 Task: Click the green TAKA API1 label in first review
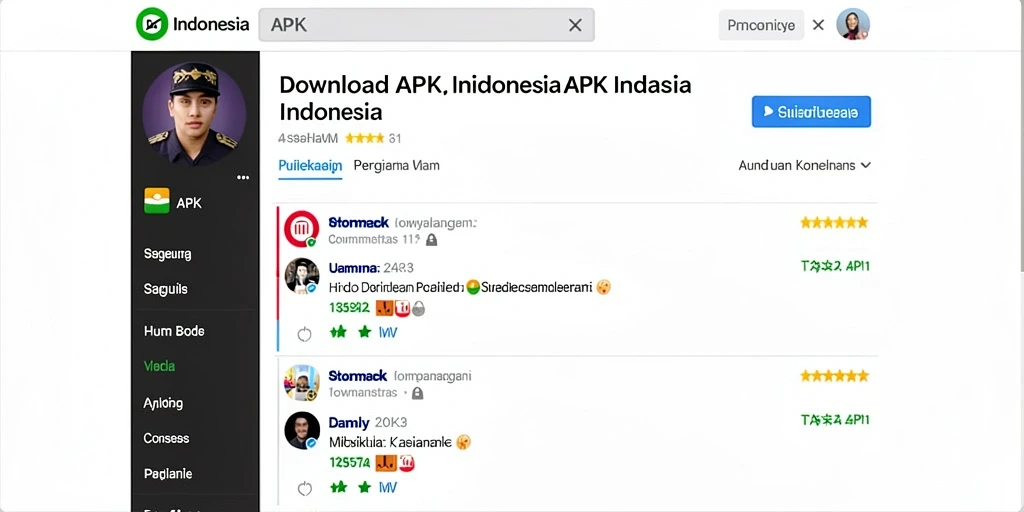coord(835,266)
